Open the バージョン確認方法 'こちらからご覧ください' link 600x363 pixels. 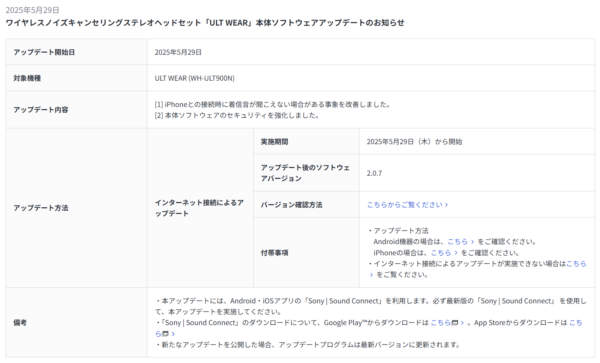pos(407,205)
